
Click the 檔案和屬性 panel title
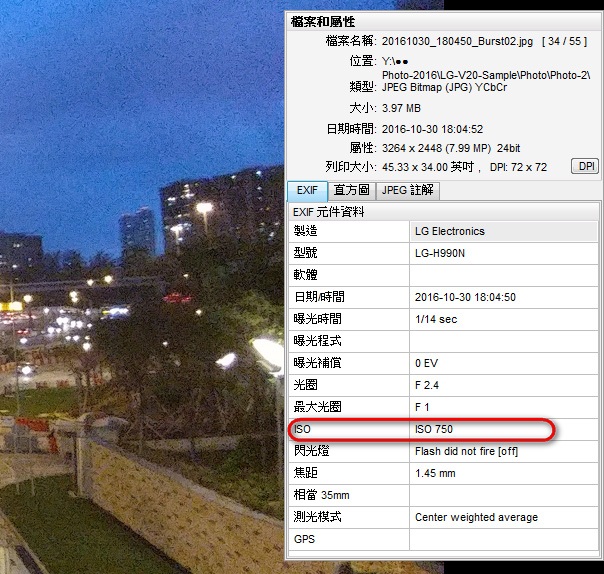323,21
